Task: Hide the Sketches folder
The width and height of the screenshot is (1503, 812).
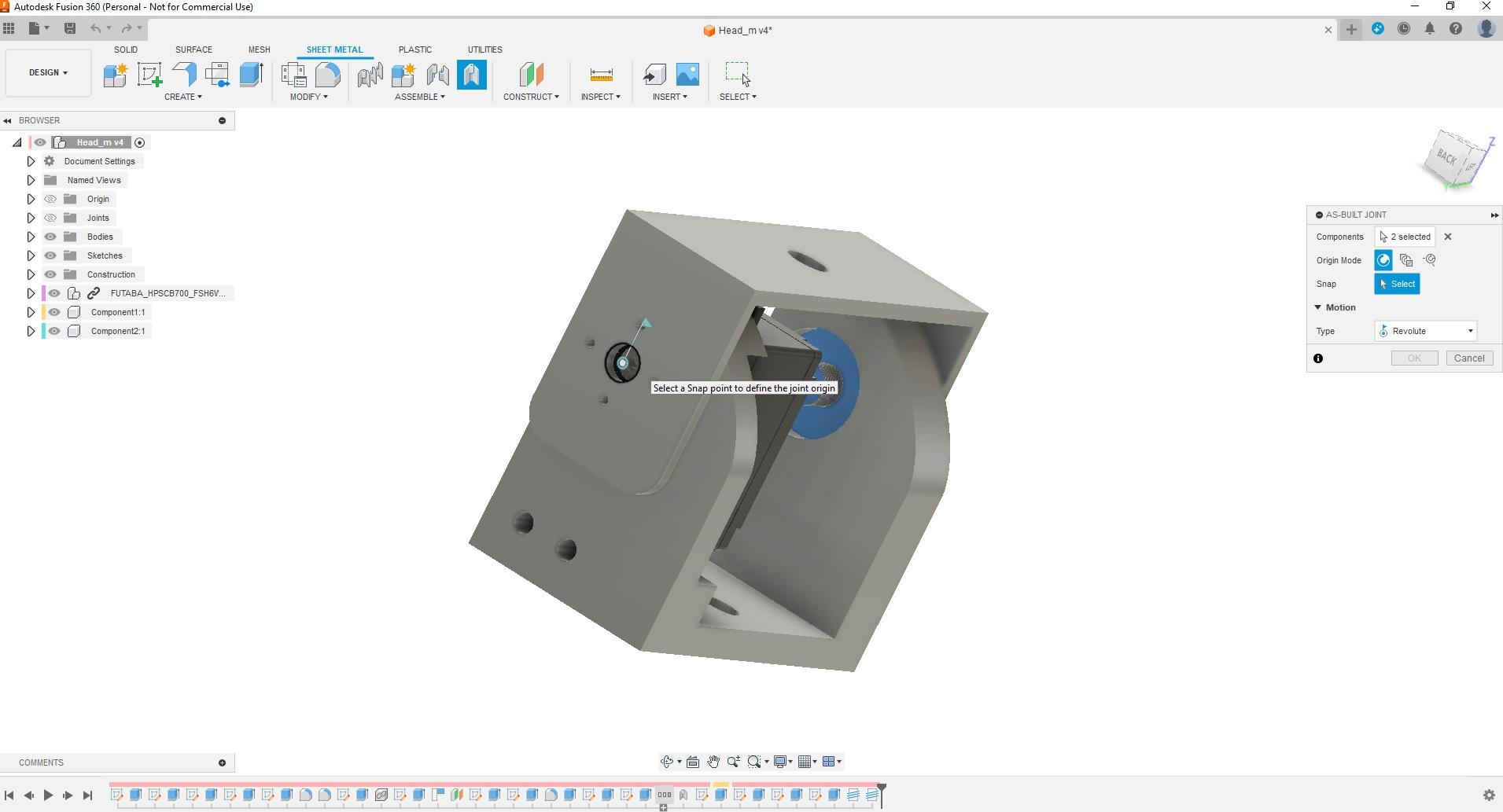Action: click(x=50, y=255)
